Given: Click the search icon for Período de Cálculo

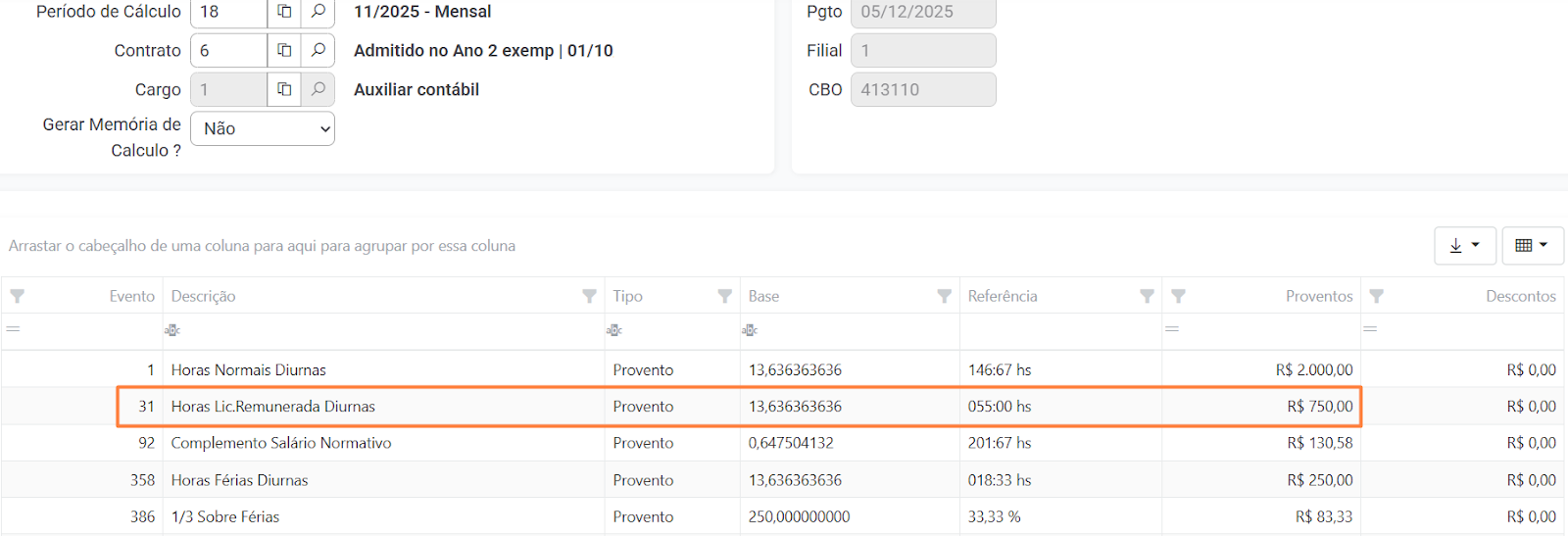Looking at the screenshot, I should (x=318, y=12).
